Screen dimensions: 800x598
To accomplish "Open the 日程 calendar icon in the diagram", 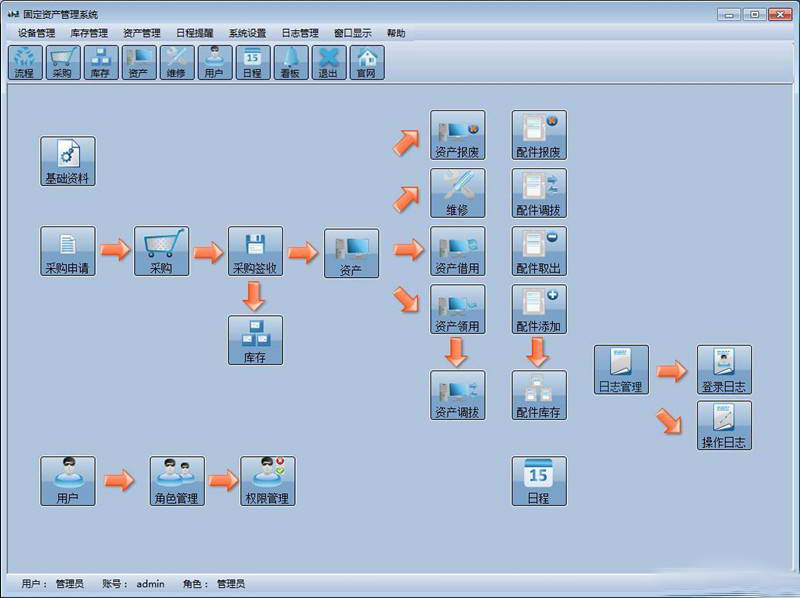I will (x=539, y=481).
